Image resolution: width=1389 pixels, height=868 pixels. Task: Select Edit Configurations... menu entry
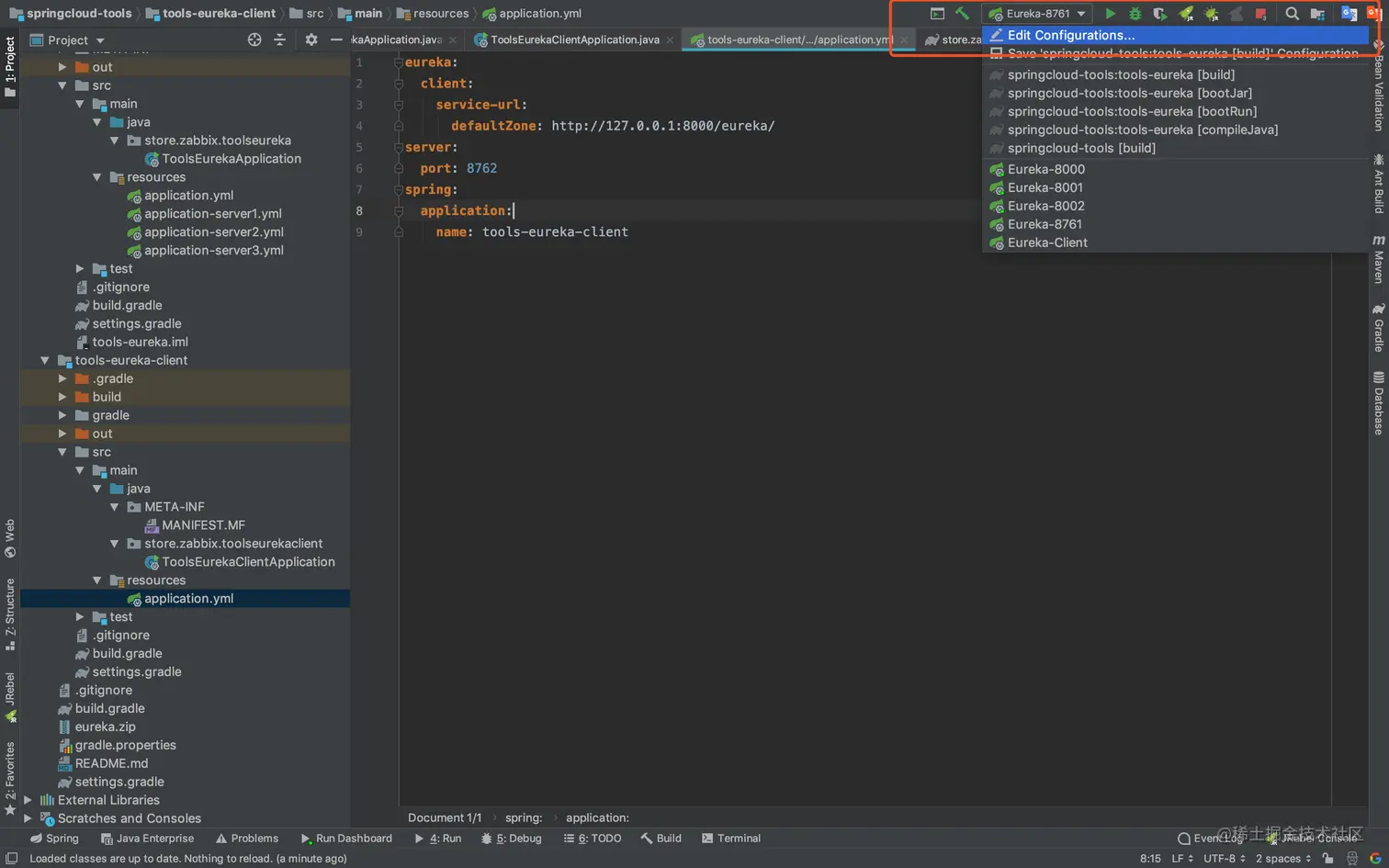pyautogui.click(x=1175, y=35)
